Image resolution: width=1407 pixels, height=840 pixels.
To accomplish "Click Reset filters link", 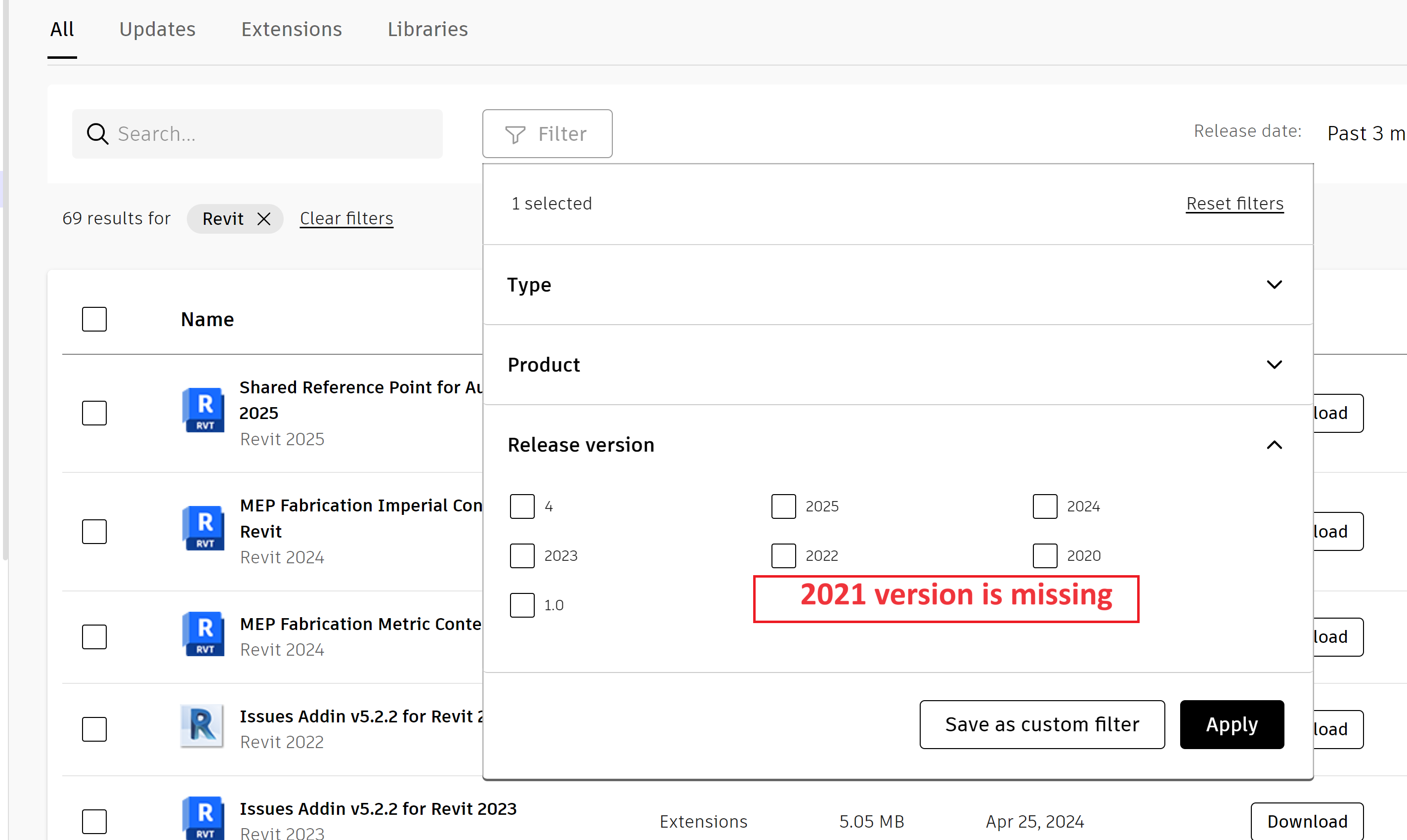I will 1235,203.
